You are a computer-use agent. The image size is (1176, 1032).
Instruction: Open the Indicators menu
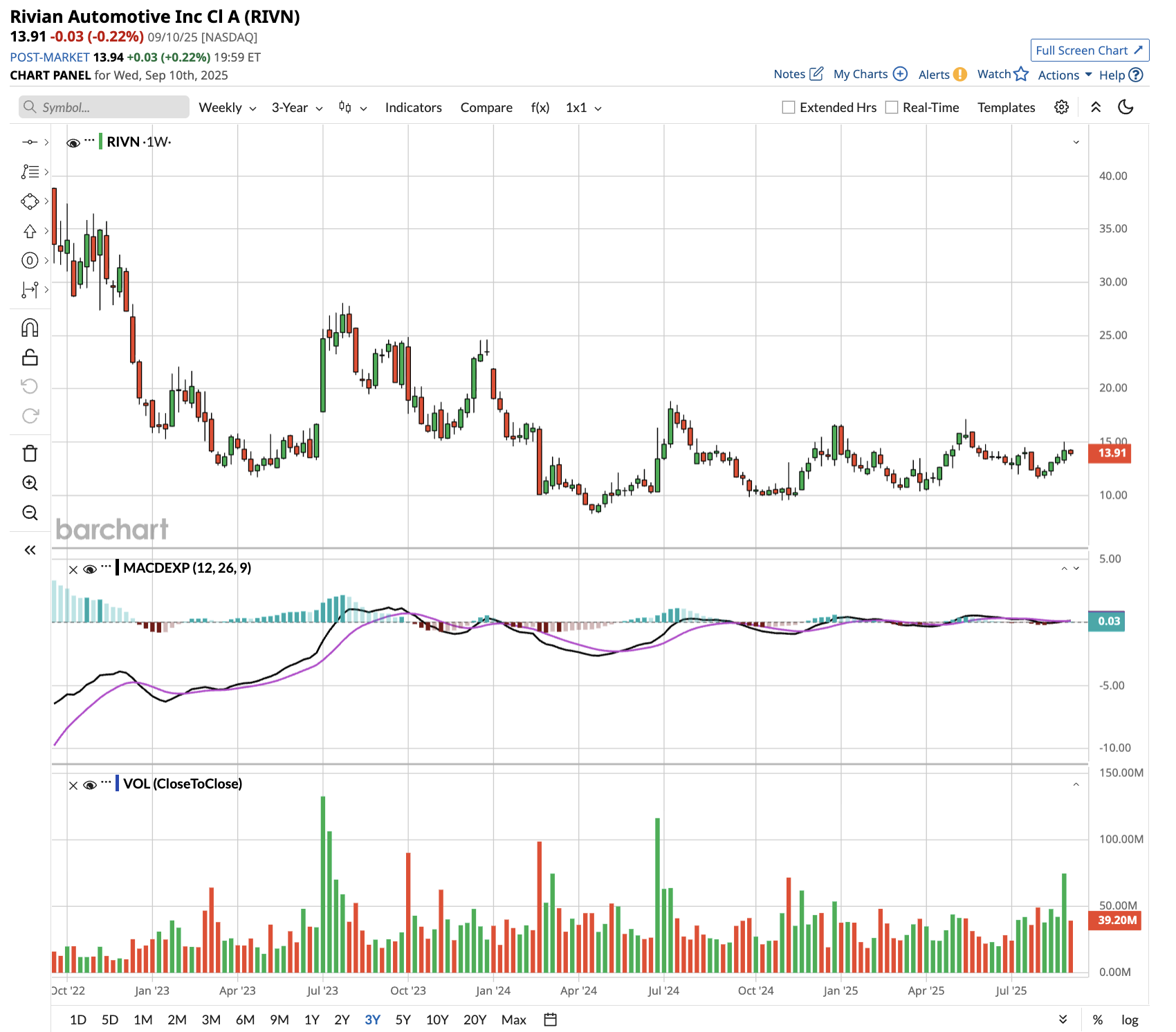[413, 107]
